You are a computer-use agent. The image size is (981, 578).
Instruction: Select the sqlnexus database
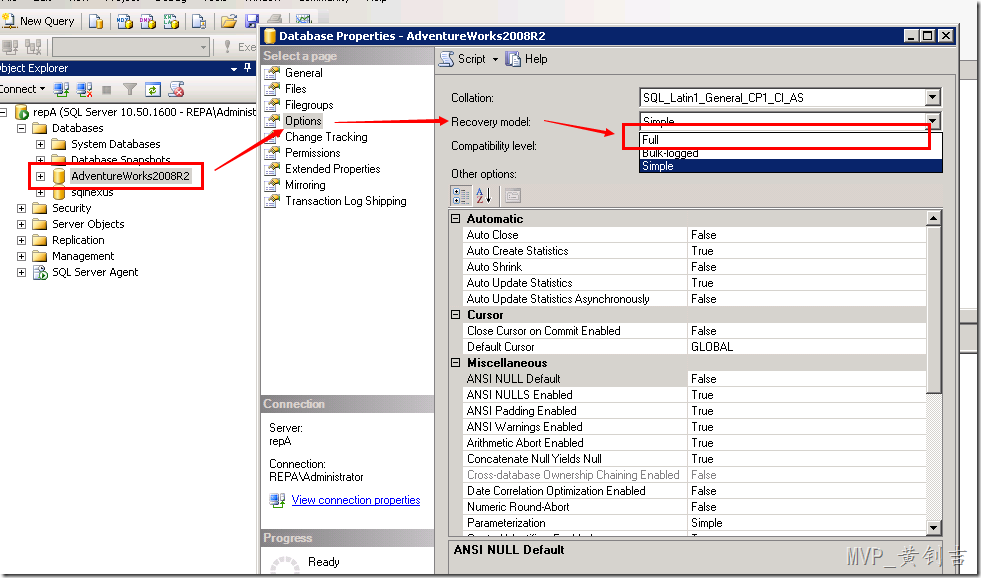[x=92, y=193]
